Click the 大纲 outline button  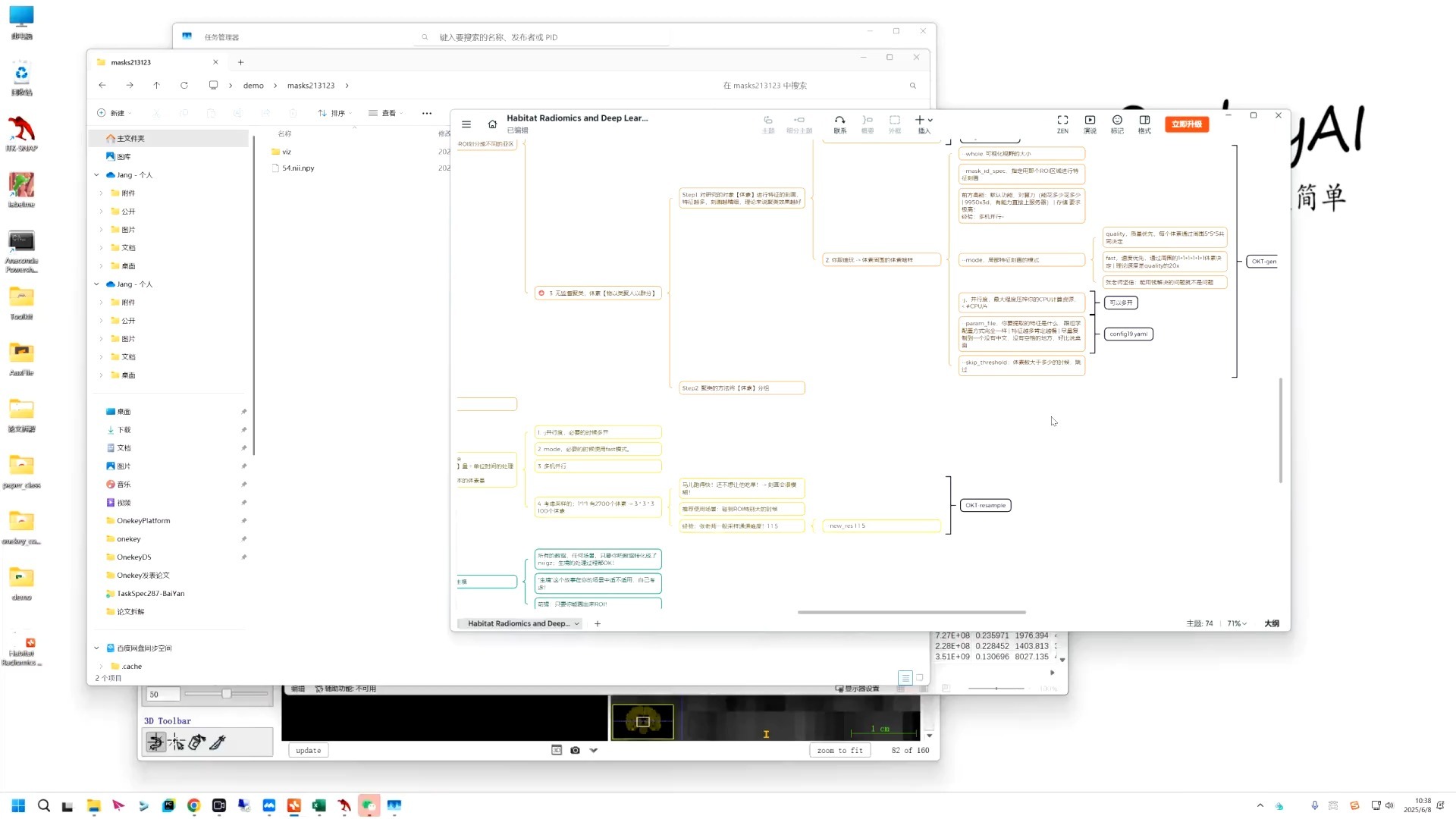click(1272, 623)
